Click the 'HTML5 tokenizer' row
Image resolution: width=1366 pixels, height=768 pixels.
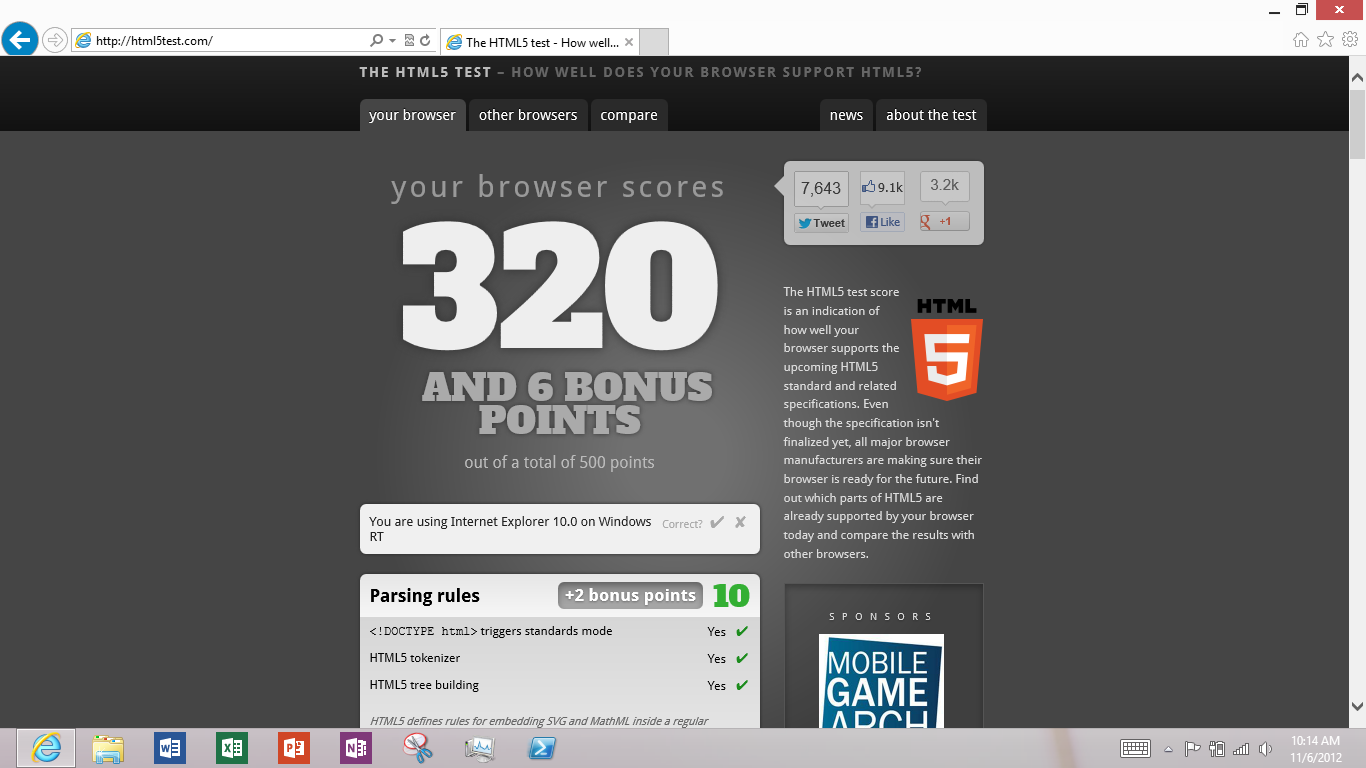point(559,658)
